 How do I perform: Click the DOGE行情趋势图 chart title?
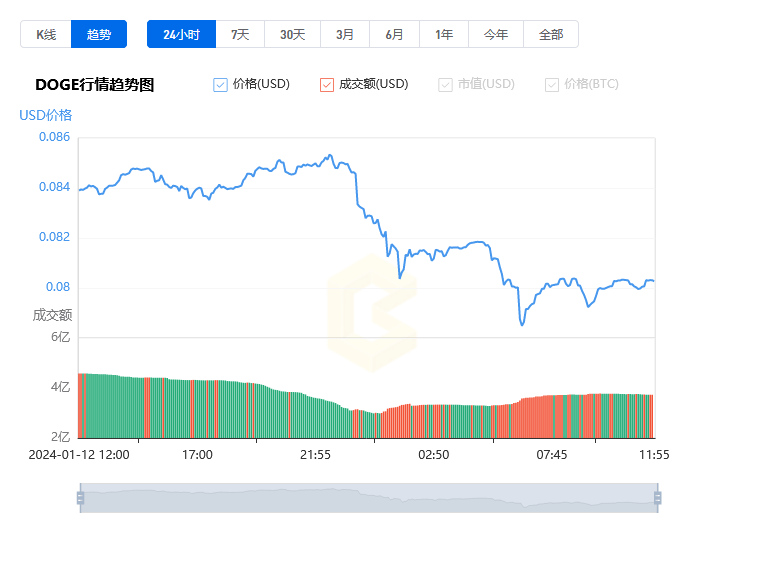tap(94, 85)
